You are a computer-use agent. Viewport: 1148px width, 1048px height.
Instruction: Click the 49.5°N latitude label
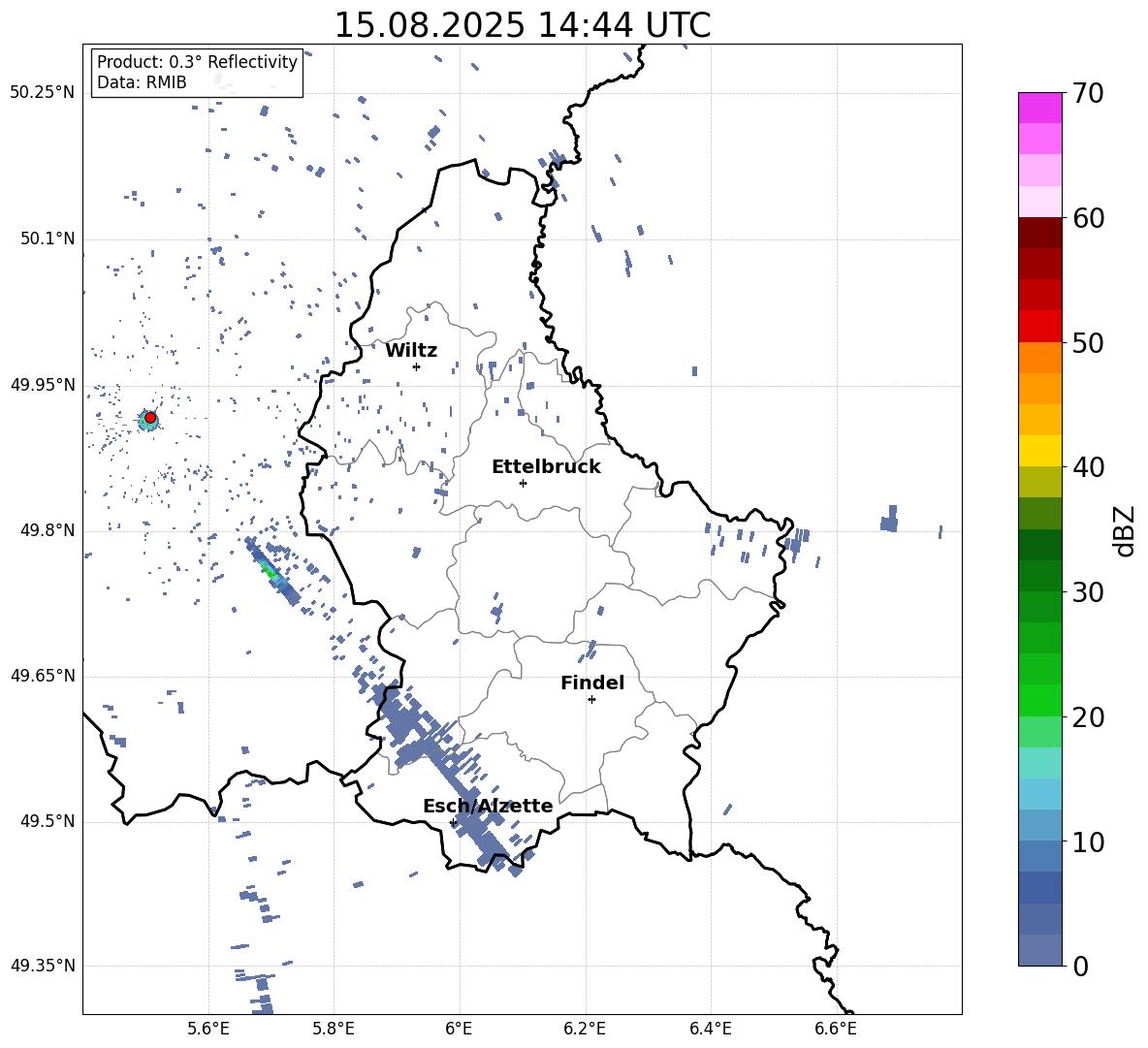click(x=48, y=821)
